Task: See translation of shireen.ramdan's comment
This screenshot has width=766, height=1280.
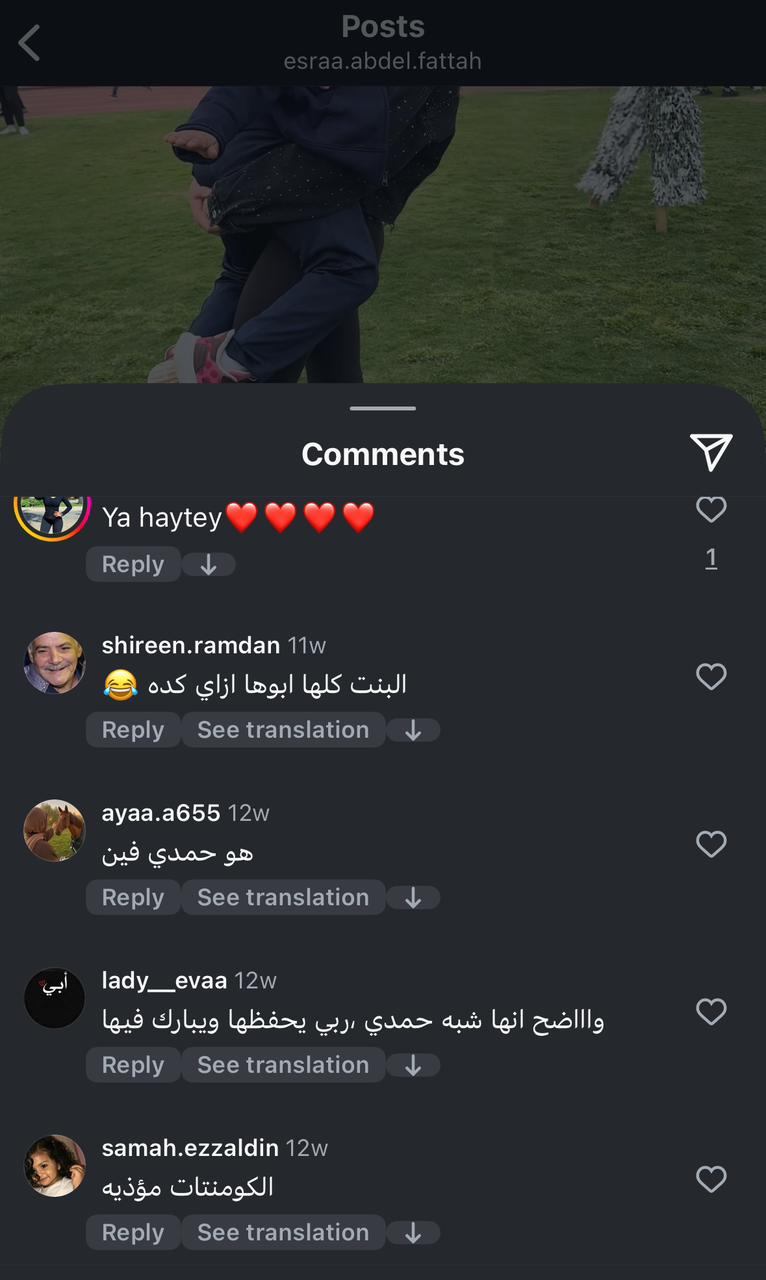Action: pyautogui.click(x=283, y=730)
